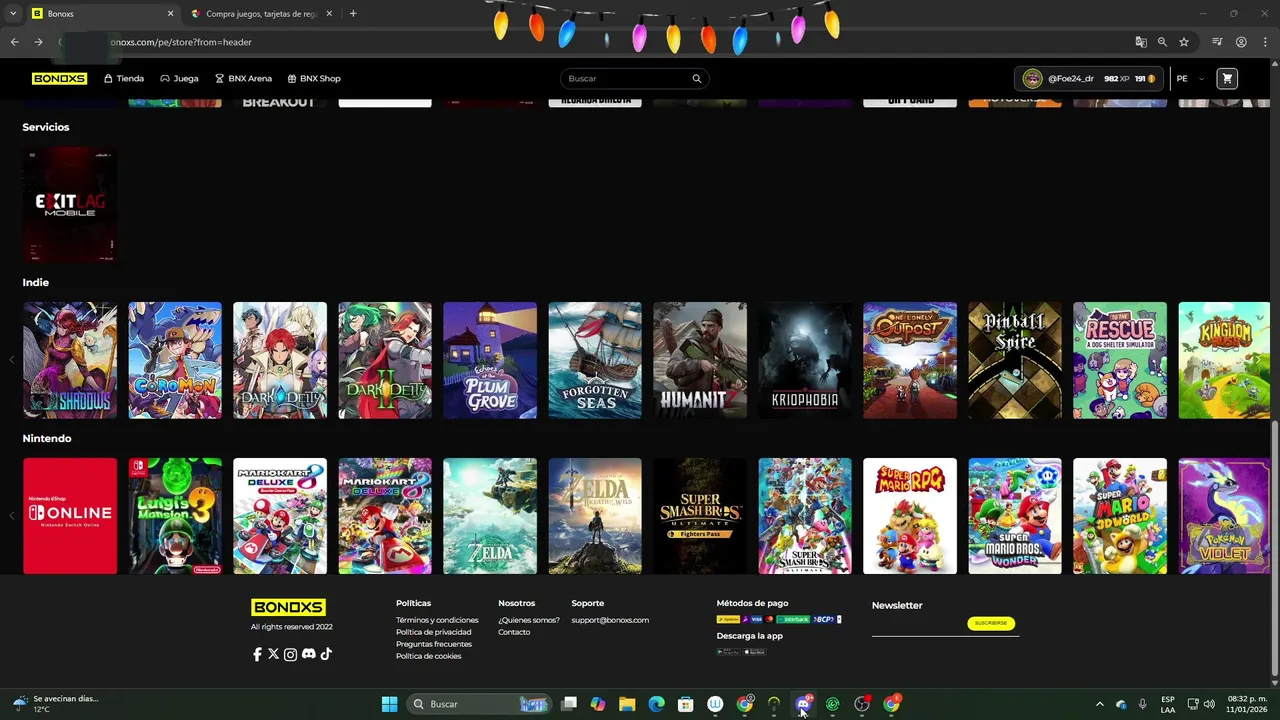Open the Pokémon Violet thumbnail
The width and height of the screenshot is (1280, 720).
point(1225,516)
